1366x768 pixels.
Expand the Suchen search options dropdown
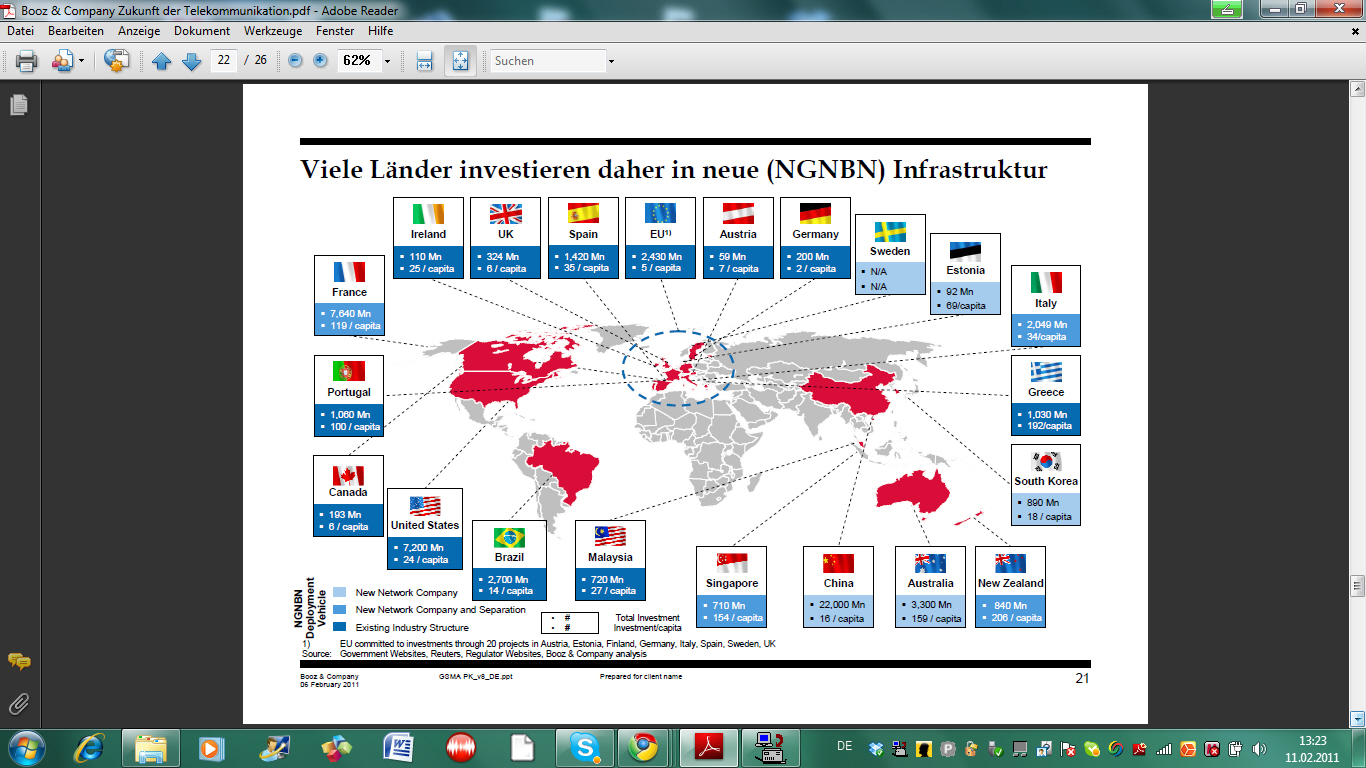[x=611, y=61]
